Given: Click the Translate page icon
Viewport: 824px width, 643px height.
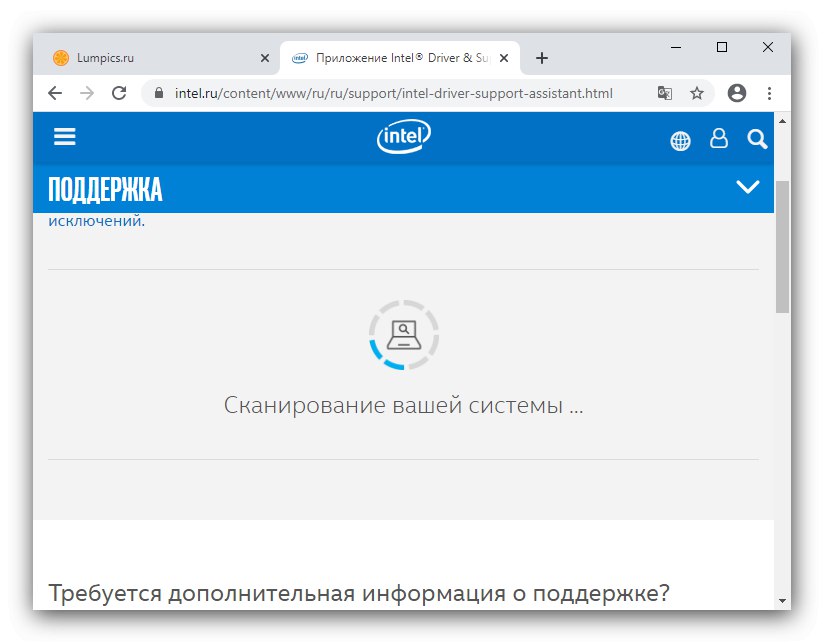Looking at the screenshot, I should tap(664, 94).
